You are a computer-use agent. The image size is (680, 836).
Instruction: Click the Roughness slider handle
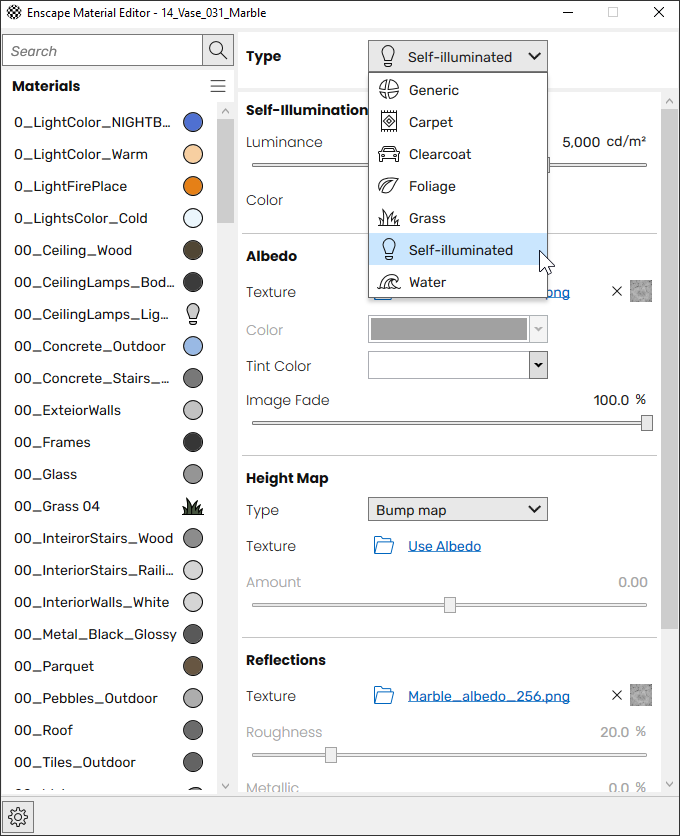pyautogui.click(x=331, y=754)
